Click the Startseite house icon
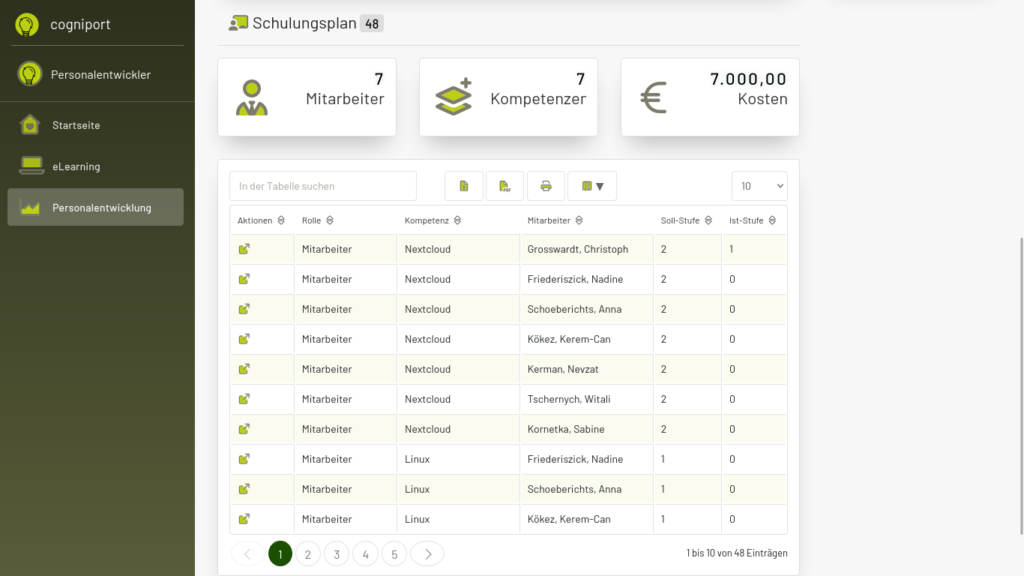Screen dimensions: 1024x576 pyautogui.click(x=31, y=125)
